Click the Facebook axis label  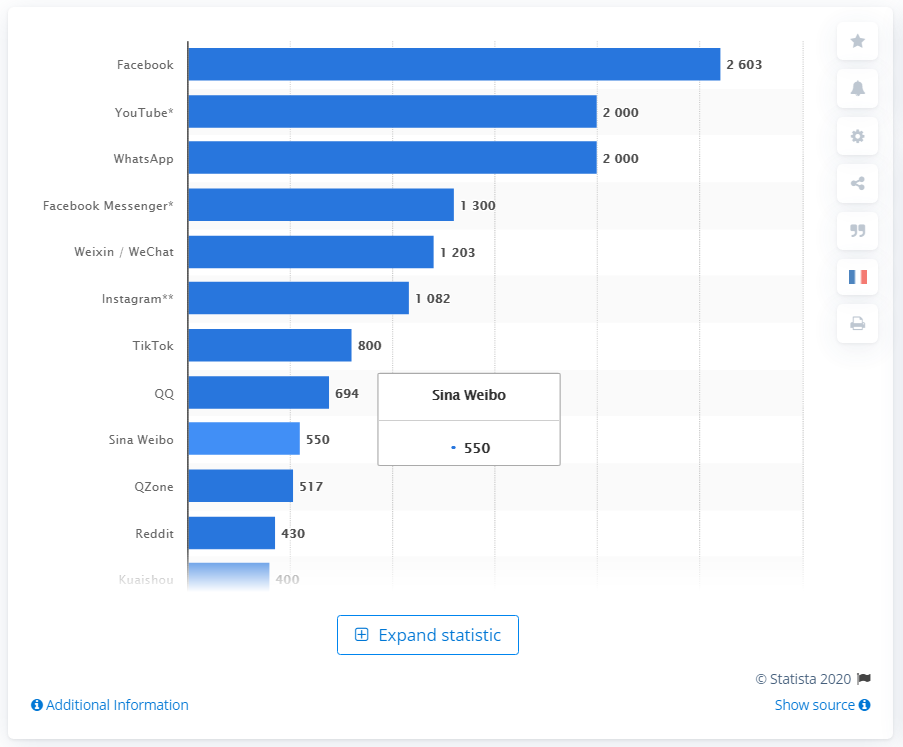(x=145, y=65)
